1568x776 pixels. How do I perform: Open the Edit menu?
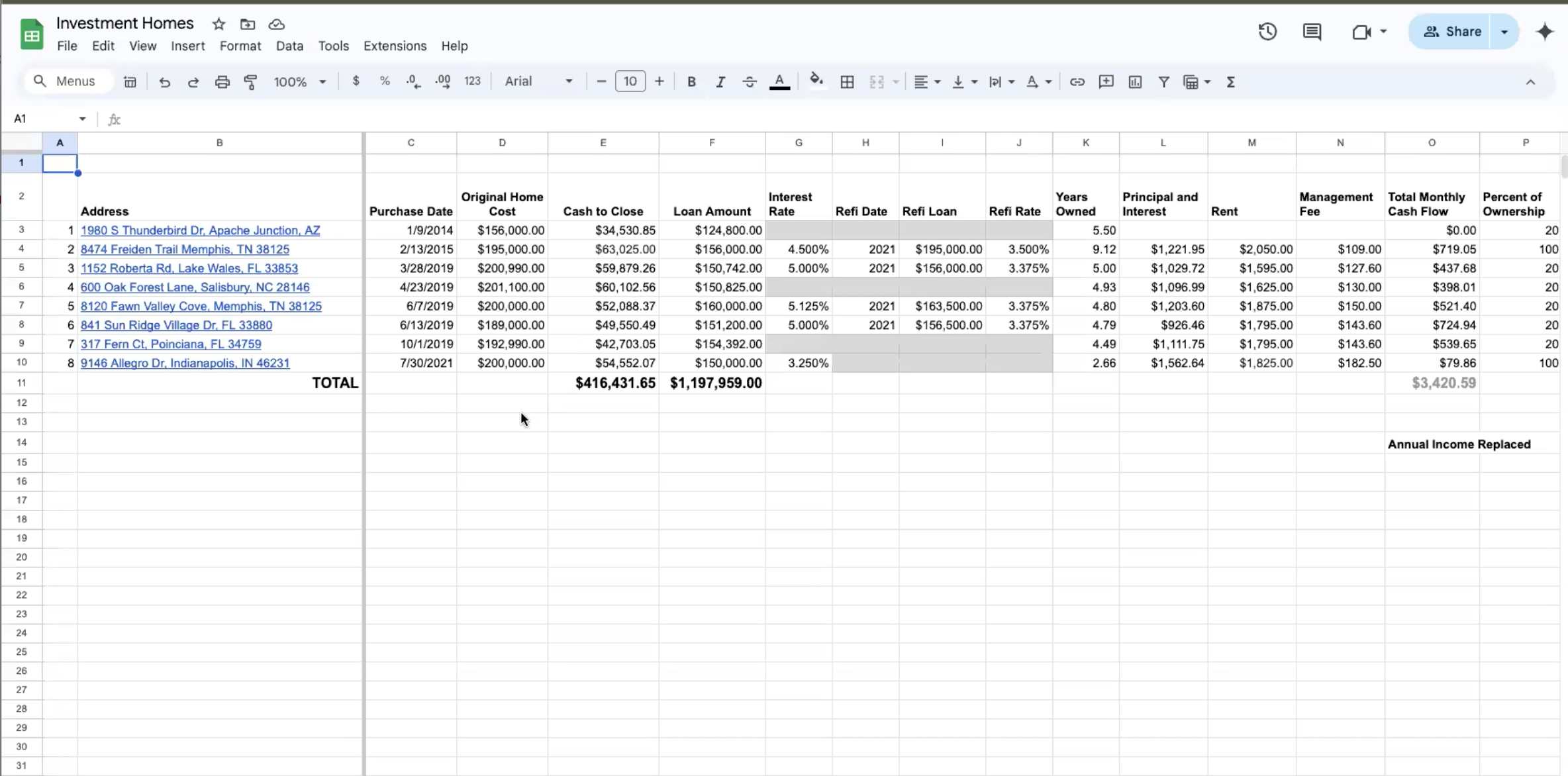[x=103, y=46]
